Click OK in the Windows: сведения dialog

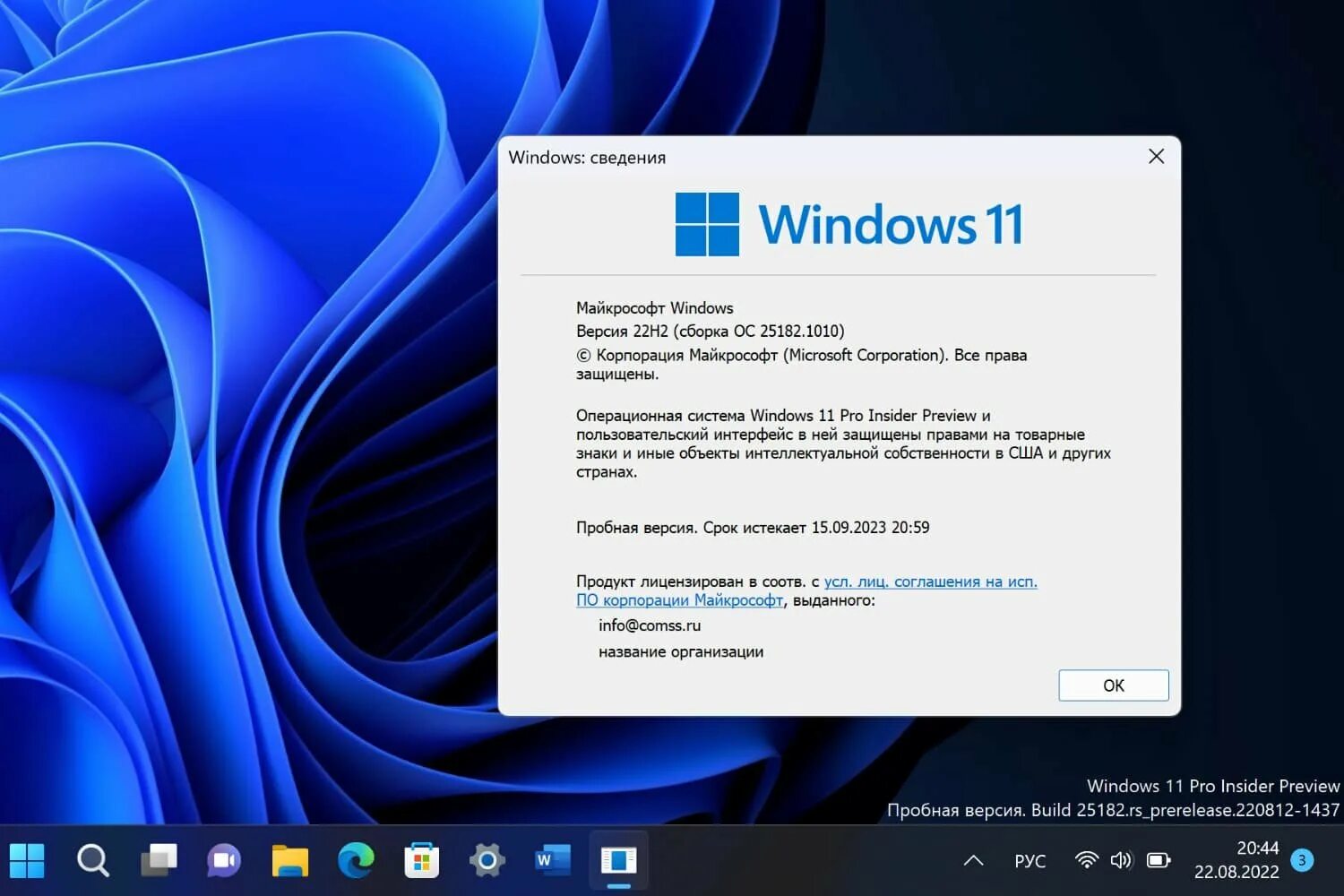click(x=1113, y=685)
